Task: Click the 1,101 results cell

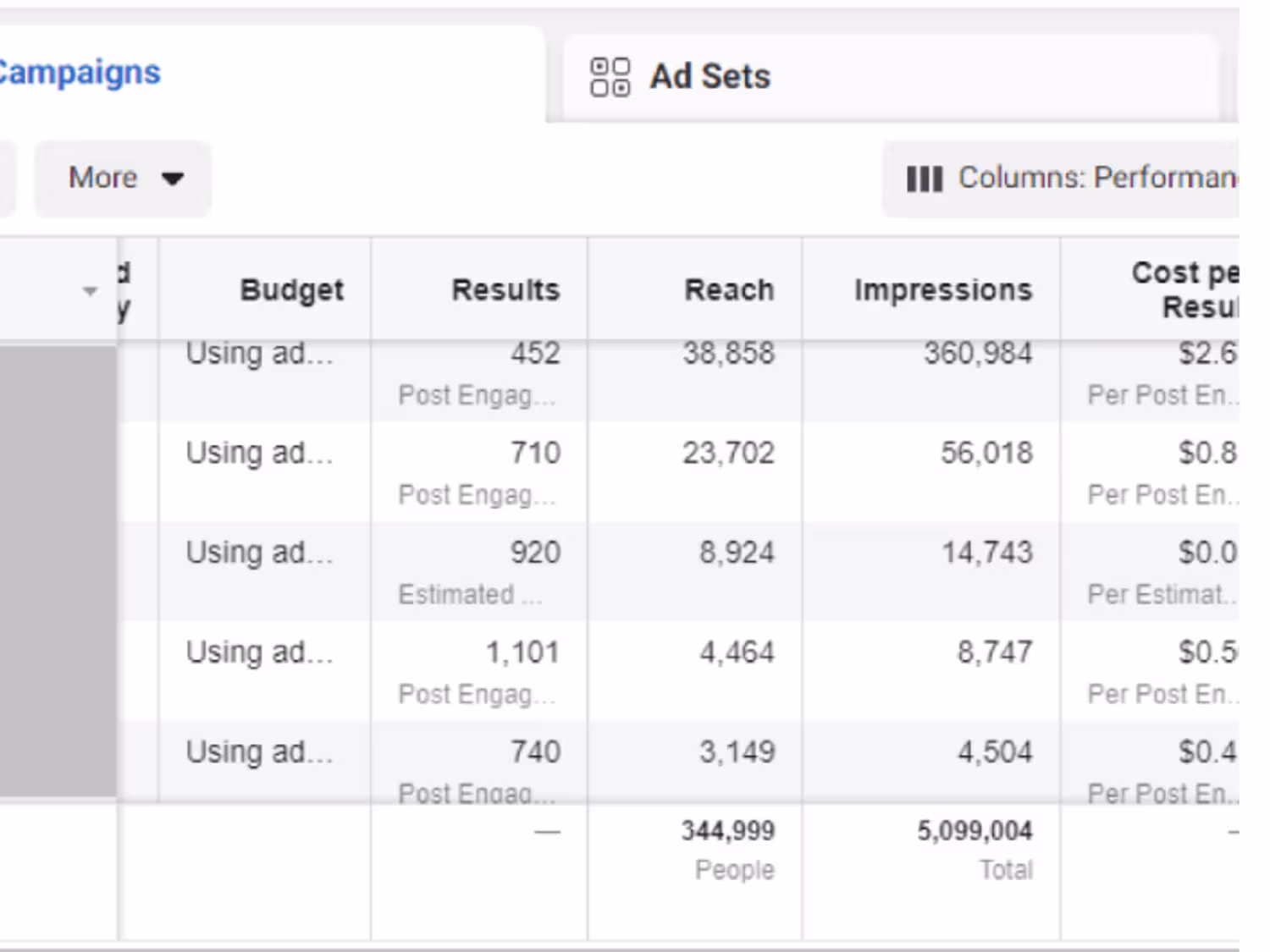Action: (x=522, y=652)
